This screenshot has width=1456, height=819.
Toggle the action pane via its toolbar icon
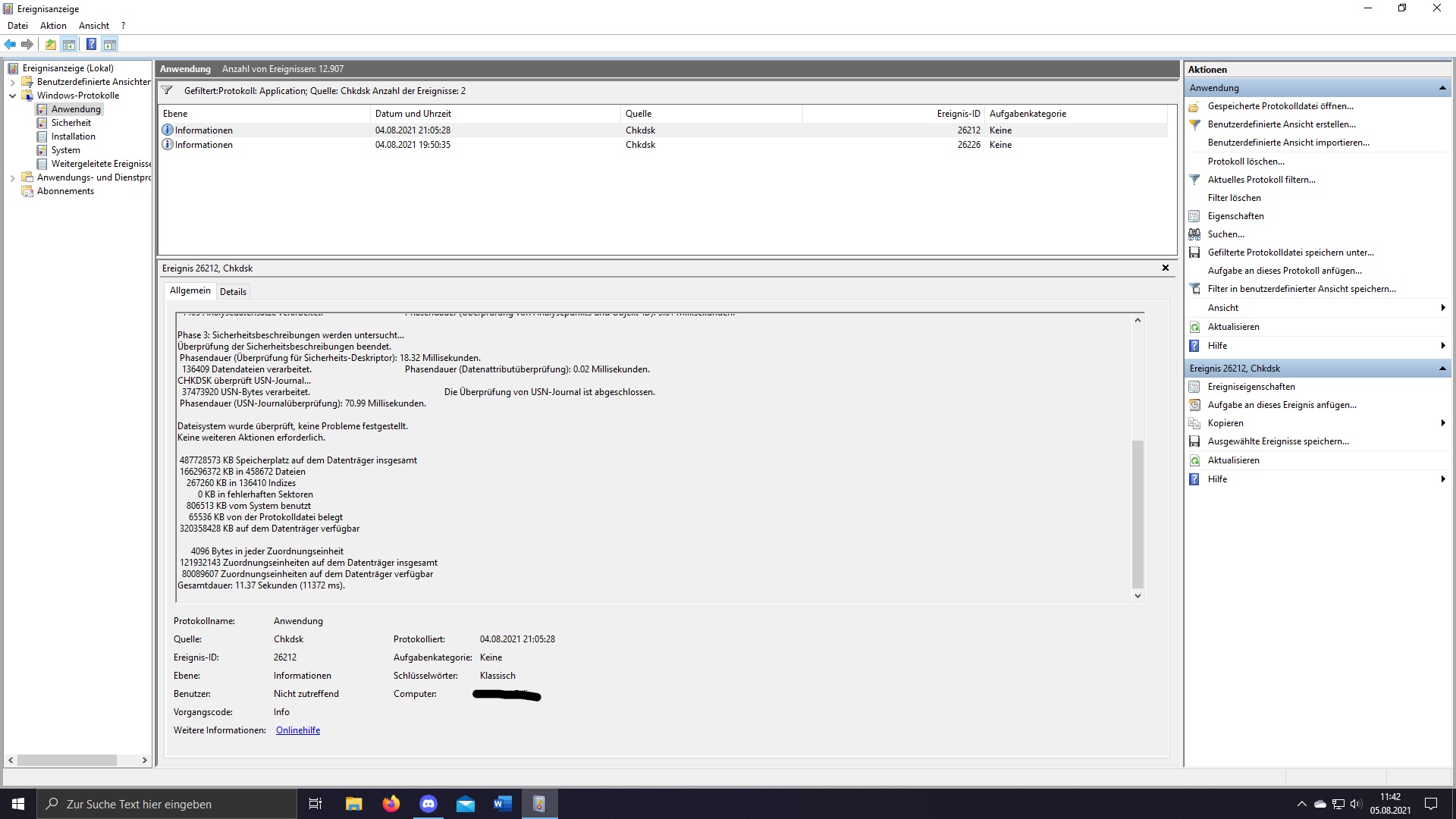tap(111, 44)
